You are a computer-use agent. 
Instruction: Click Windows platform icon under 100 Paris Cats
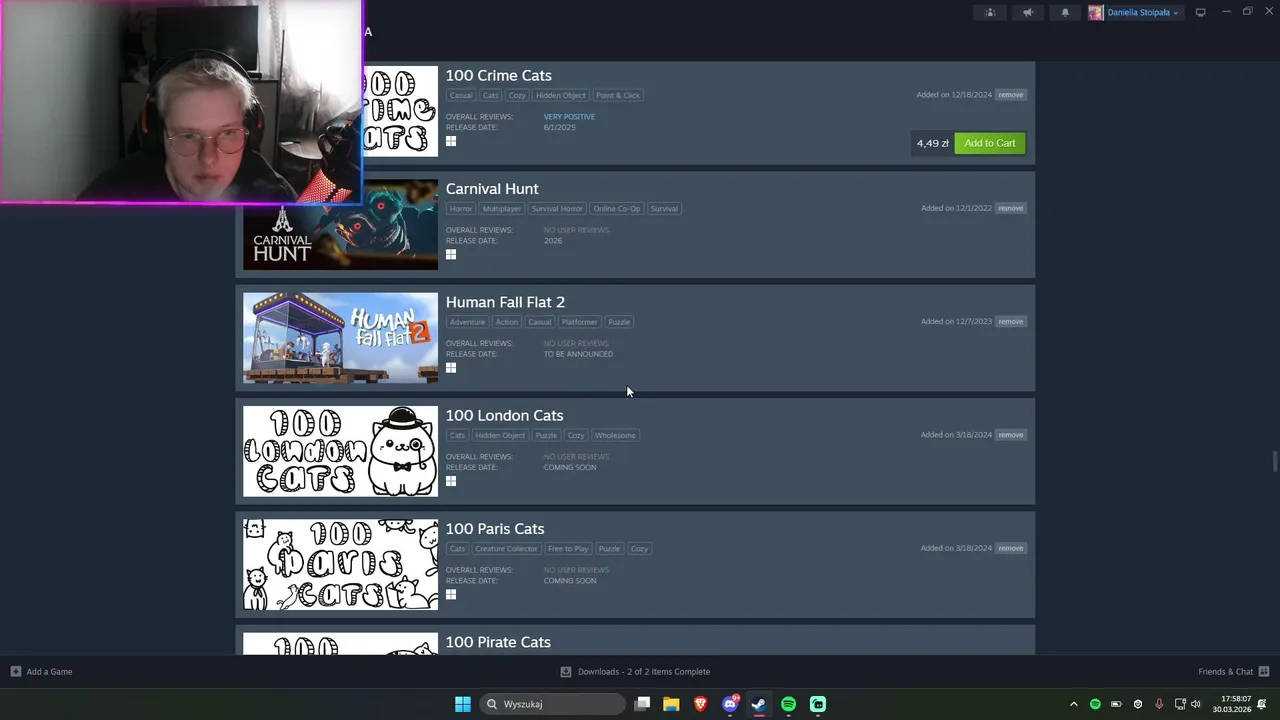point(451,594)
